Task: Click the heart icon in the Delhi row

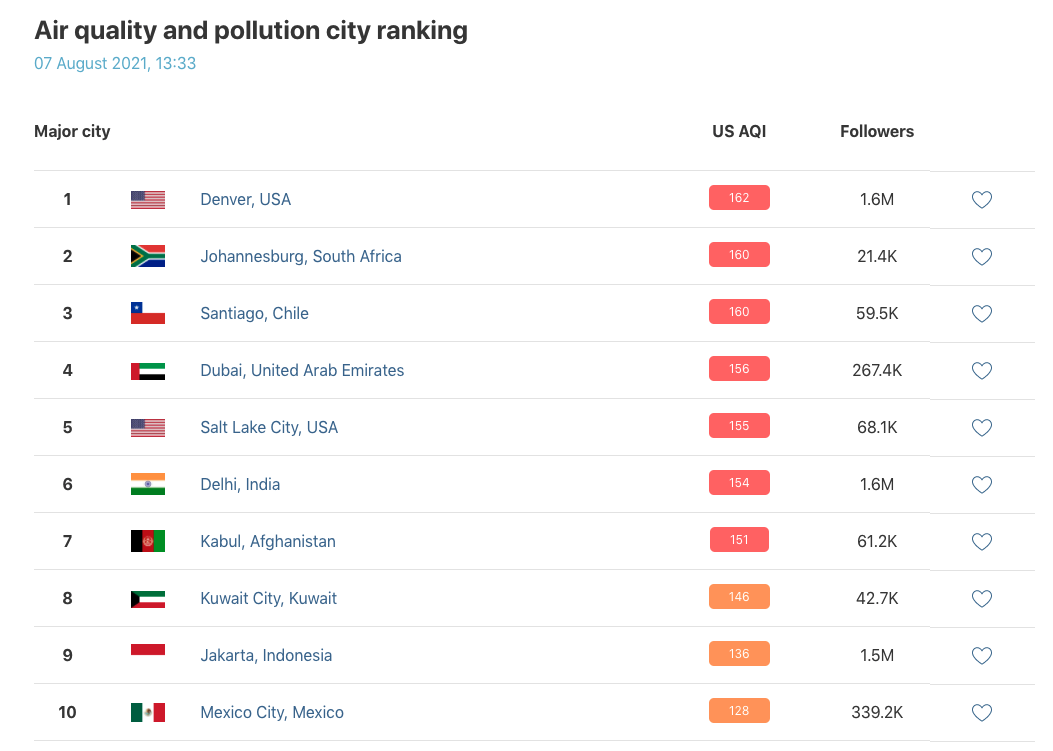Action: point(981,485)
